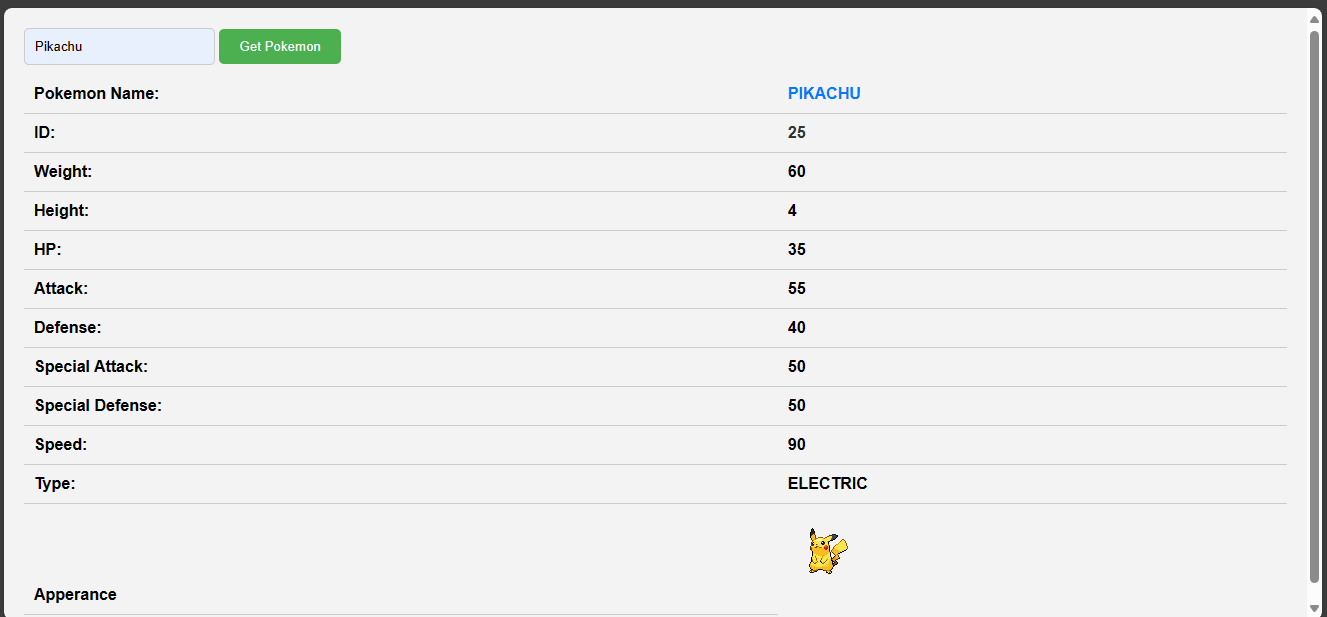1327x617 pixels.
Task: Select the ID value 25
Action: coord(797,132)
